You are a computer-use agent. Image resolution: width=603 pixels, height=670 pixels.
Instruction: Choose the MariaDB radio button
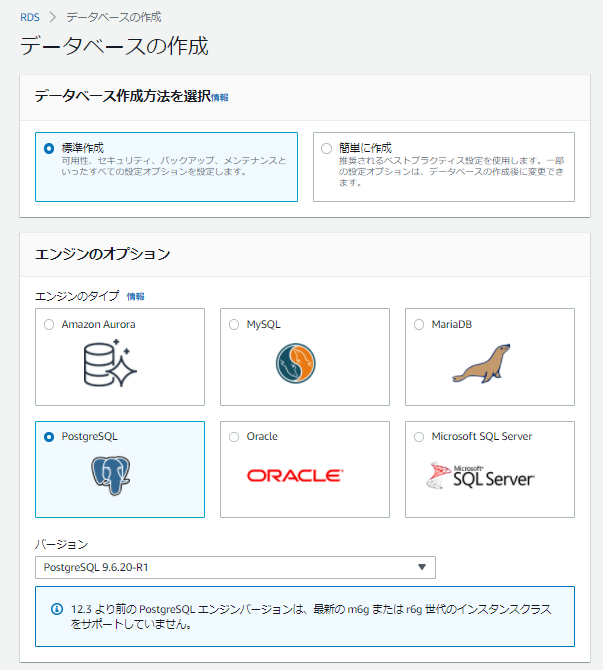click(x=419, y=324)
